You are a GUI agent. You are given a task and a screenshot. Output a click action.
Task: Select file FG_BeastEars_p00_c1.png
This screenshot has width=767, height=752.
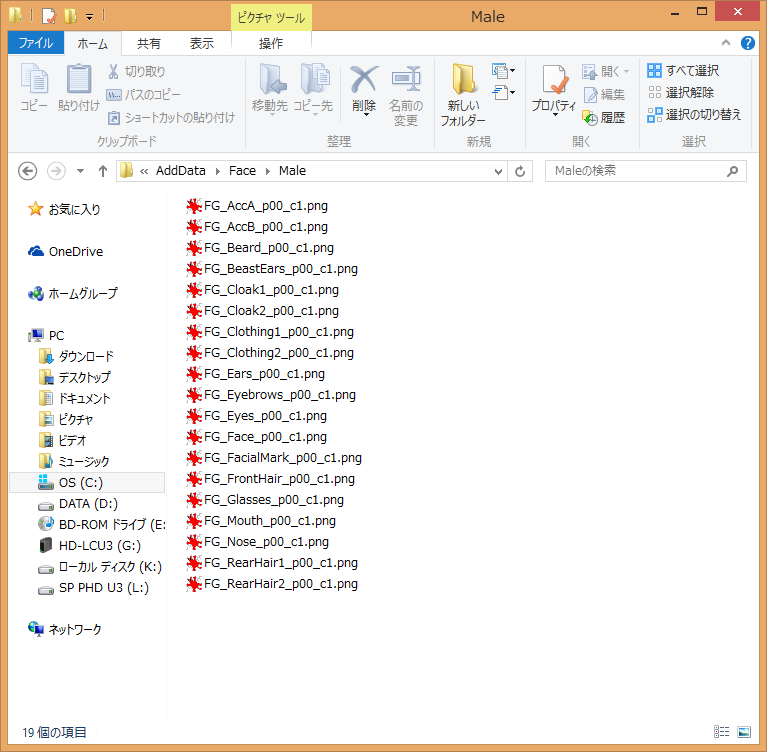pyautogui.click(x=272, y=269)
